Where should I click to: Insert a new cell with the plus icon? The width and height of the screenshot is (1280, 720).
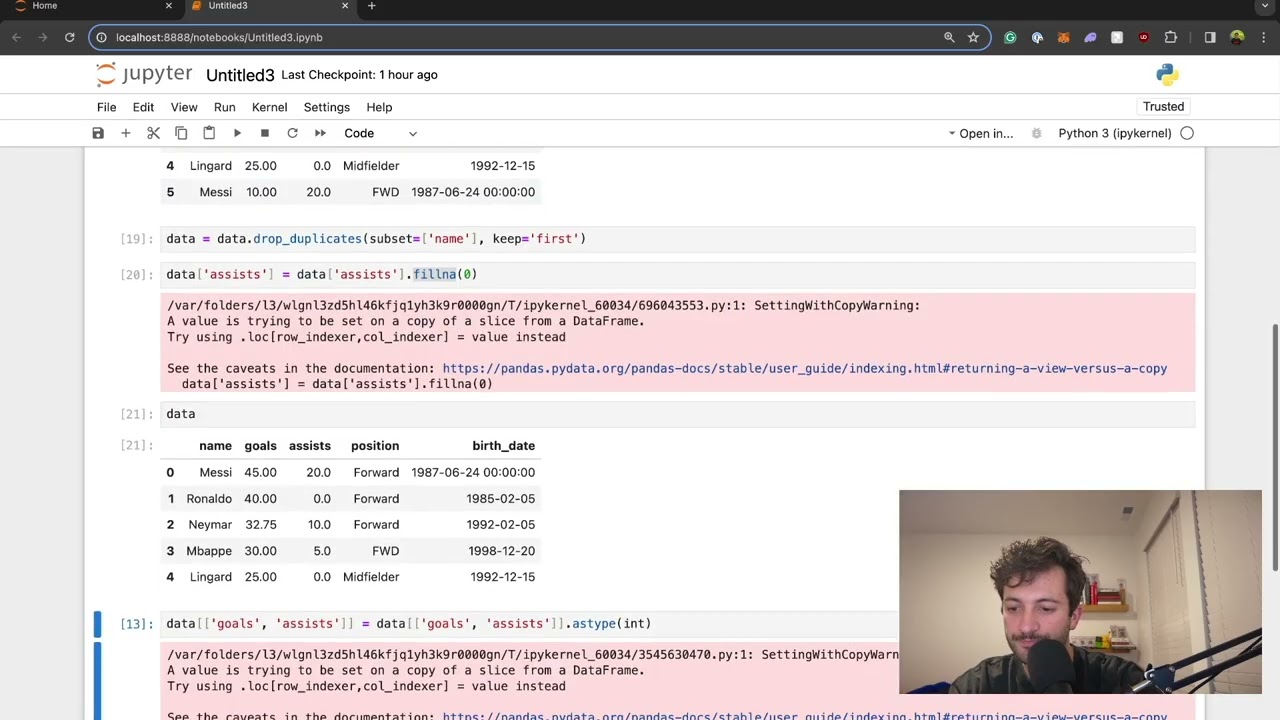[126, 133]
